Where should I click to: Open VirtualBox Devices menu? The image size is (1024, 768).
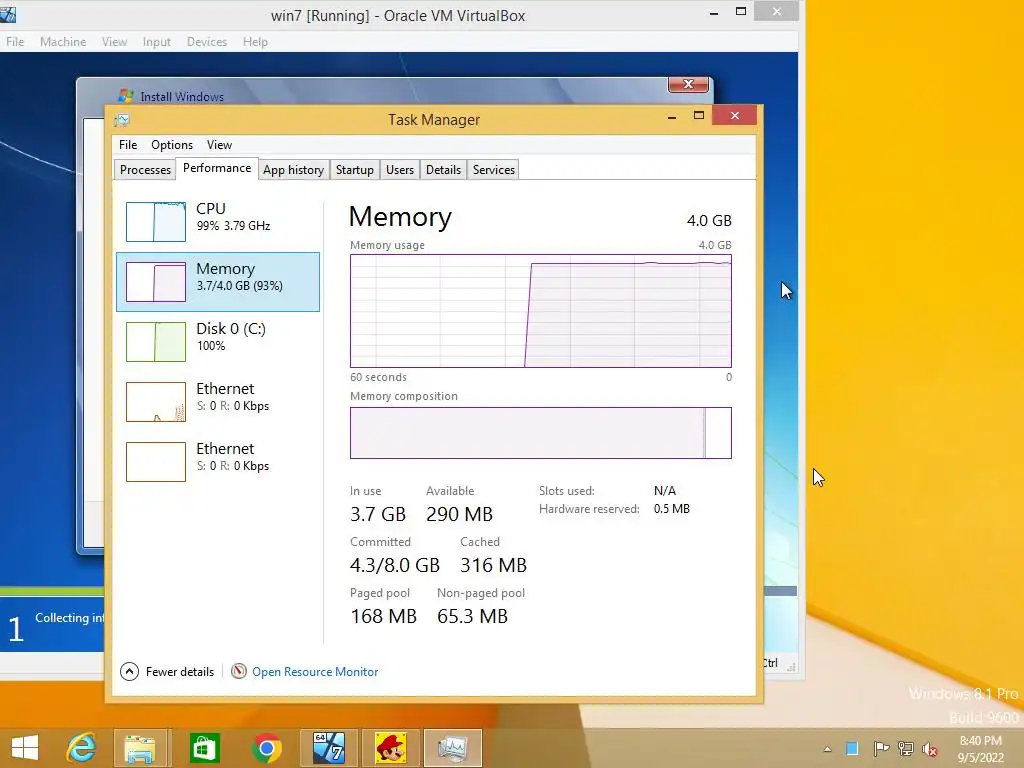pos(207,42)
